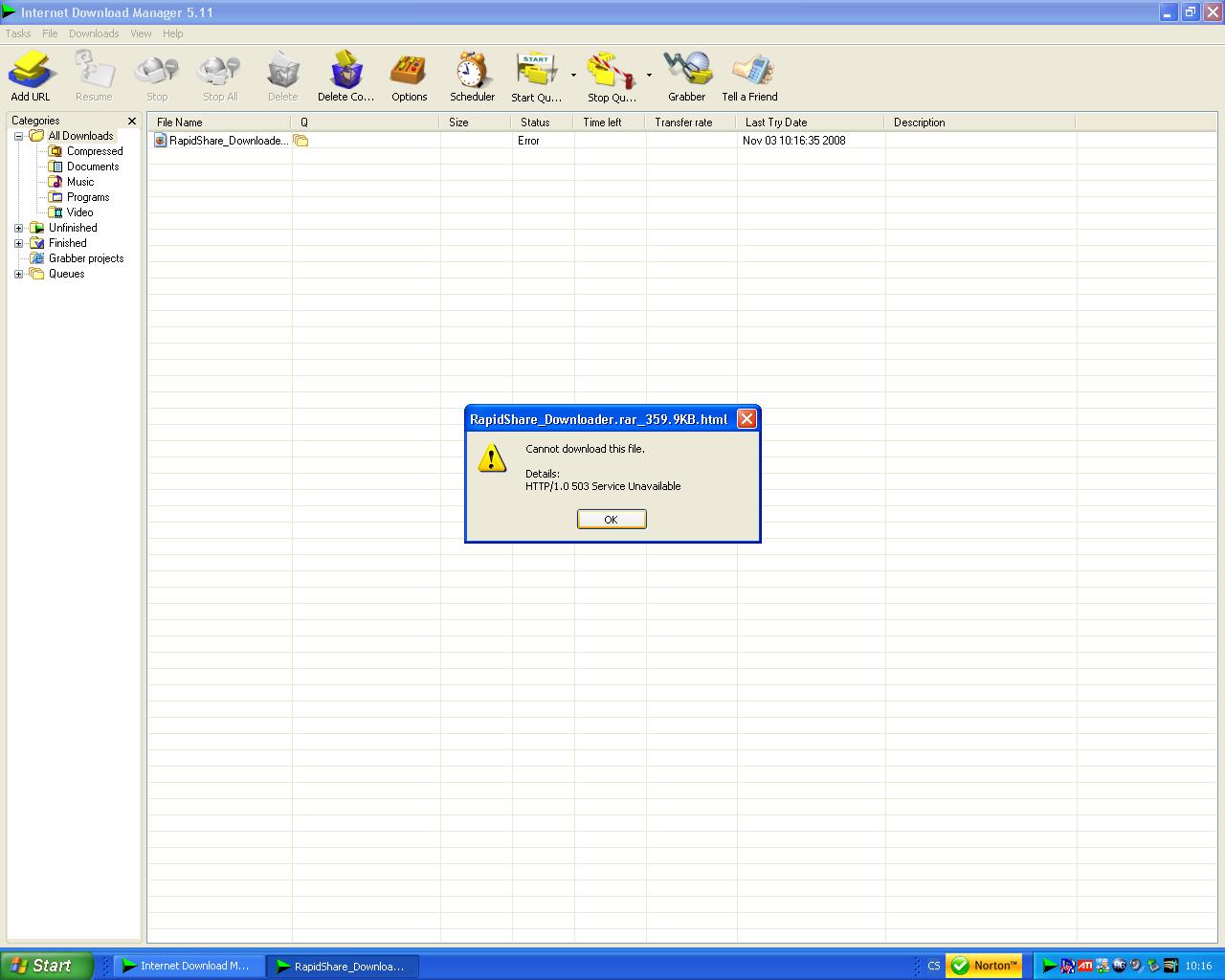Select the Unfinished folder label

(x=73, y=228)
